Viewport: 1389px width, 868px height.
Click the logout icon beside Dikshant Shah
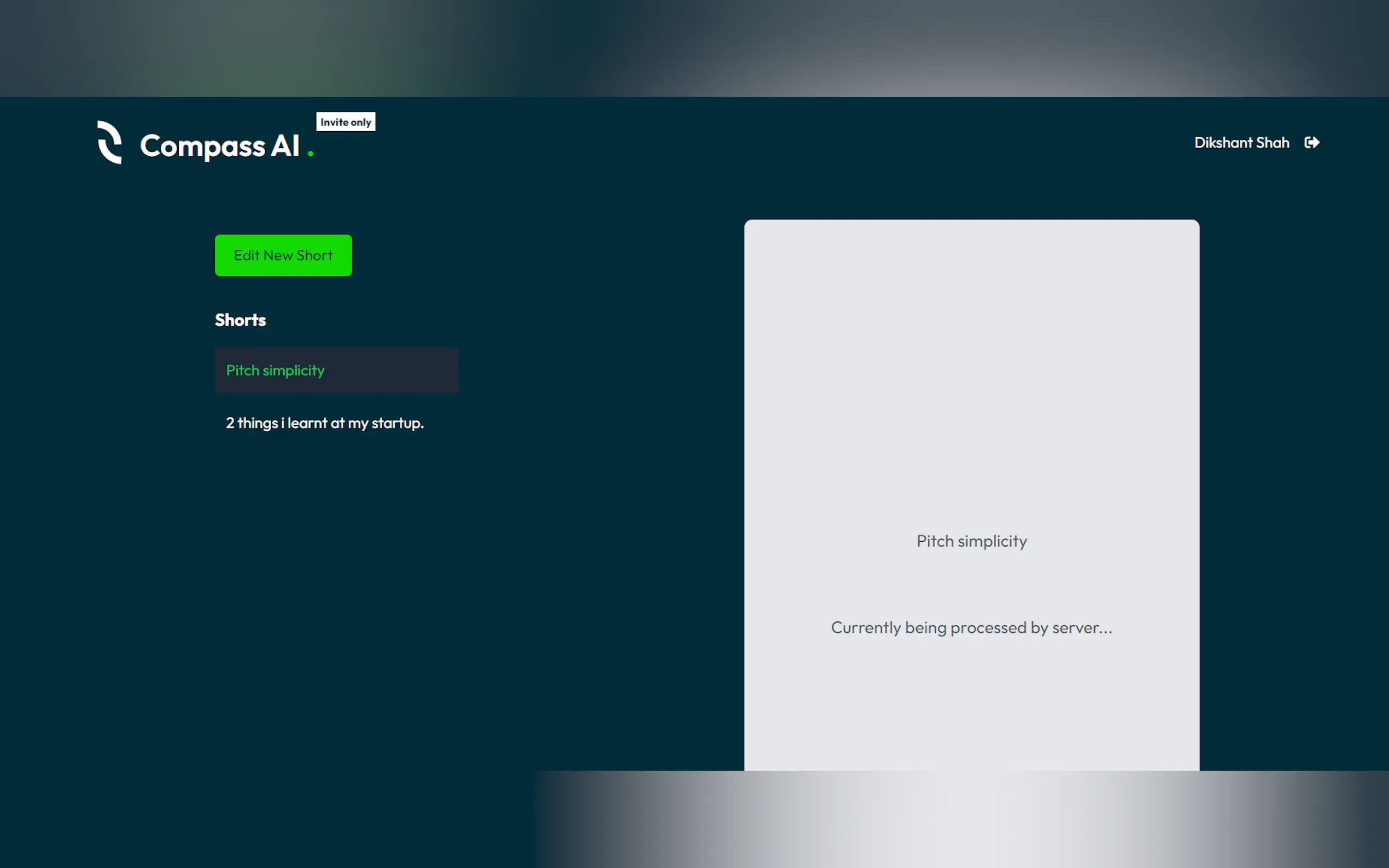pos(1311,142)
